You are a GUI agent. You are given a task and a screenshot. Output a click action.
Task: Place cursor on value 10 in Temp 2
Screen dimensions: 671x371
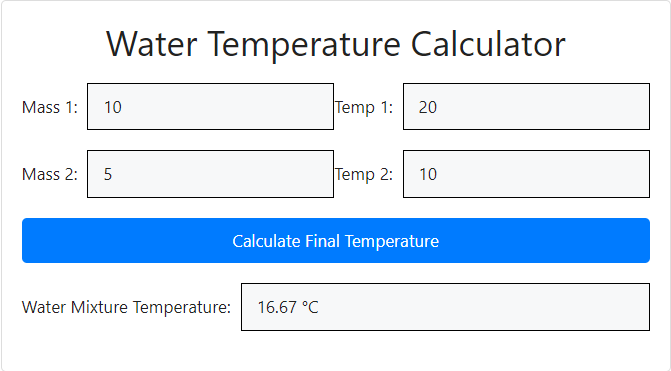428,174
